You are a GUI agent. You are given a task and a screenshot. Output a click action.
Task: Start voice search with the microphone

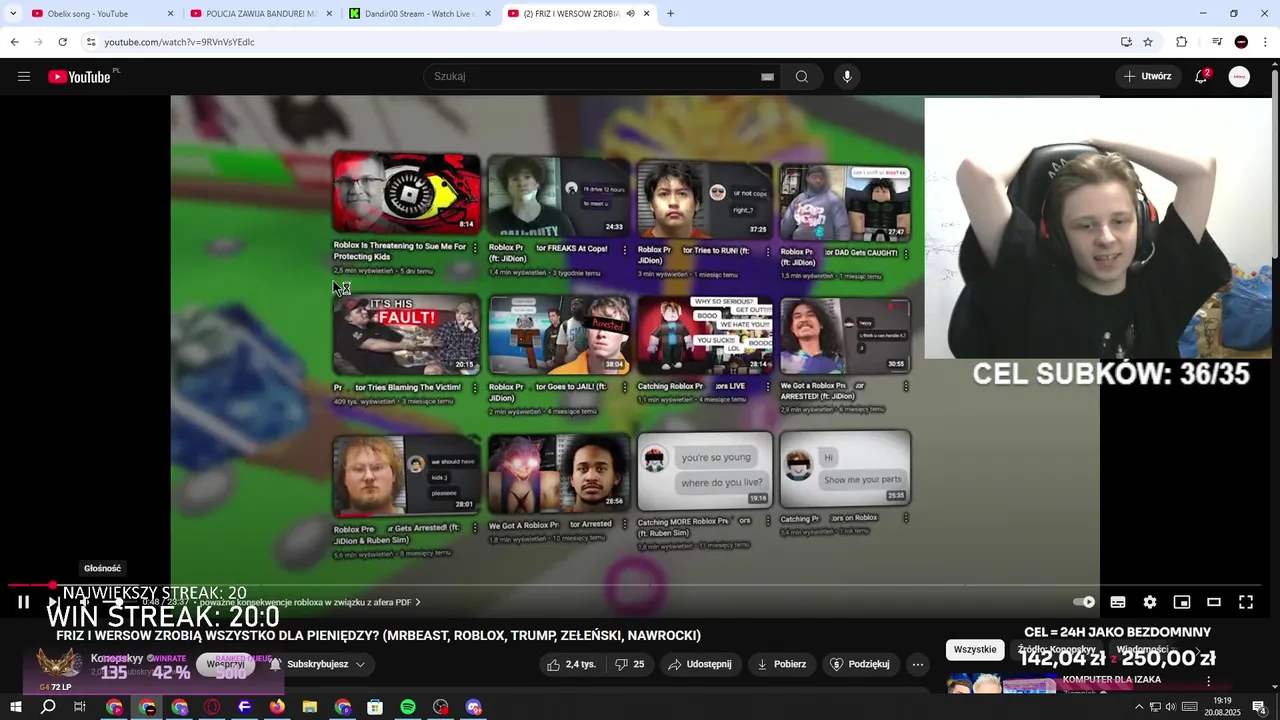pos(847,77)
